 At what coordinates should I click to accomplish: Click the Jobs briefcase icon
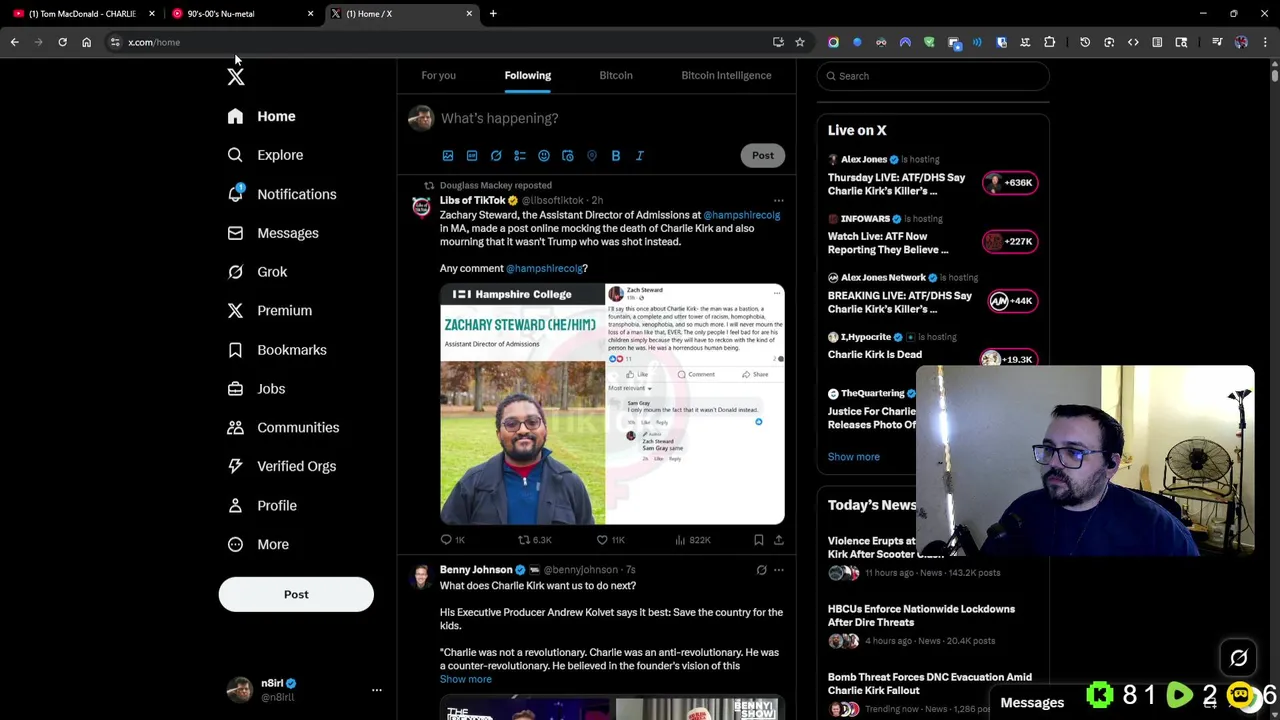click(x=235, y=389)
